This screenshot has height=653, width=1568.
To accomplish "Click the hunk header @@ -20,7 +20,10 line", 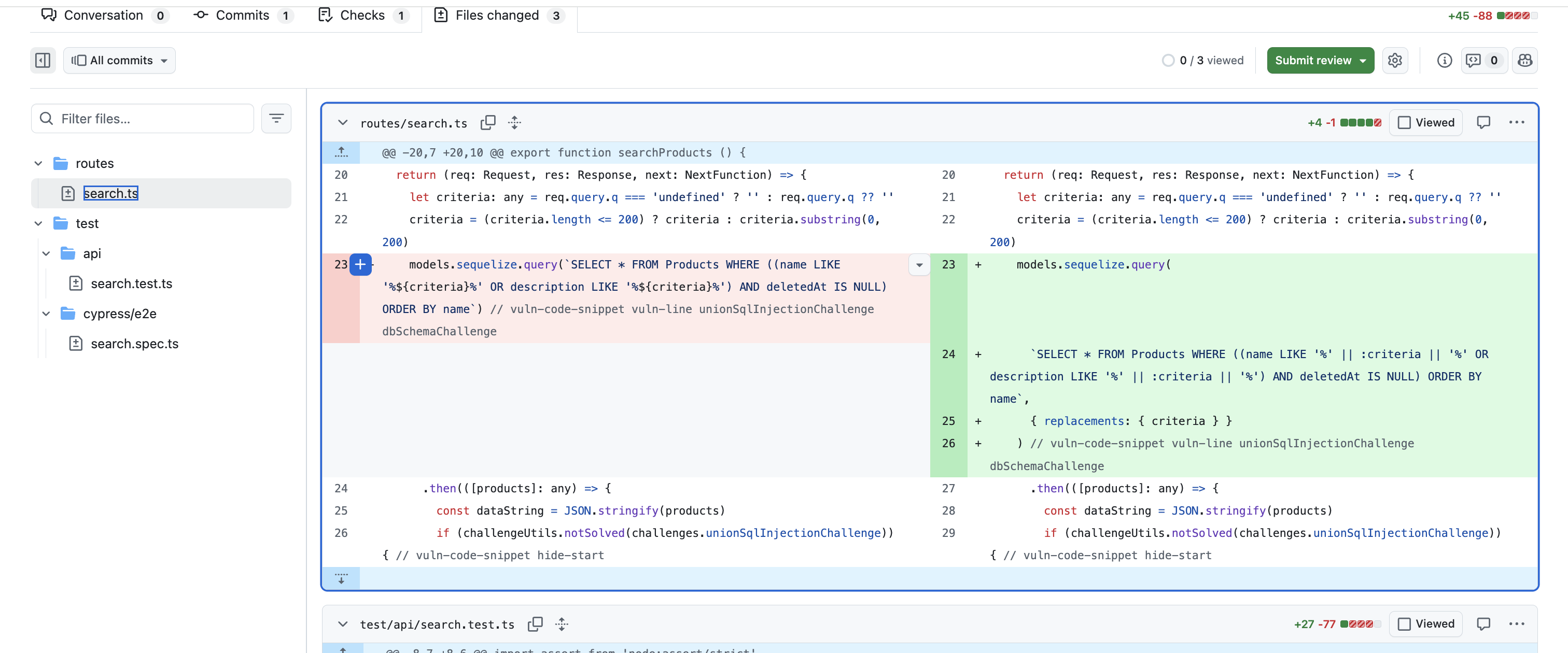I will coord(564,153).
